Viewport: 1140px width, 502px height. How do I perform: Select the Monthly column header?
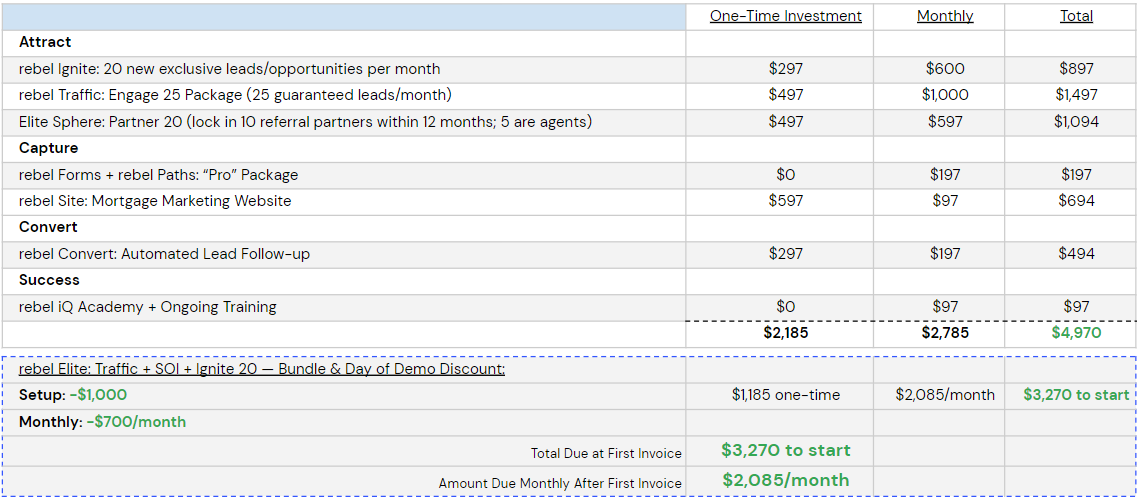coord(944,16)
